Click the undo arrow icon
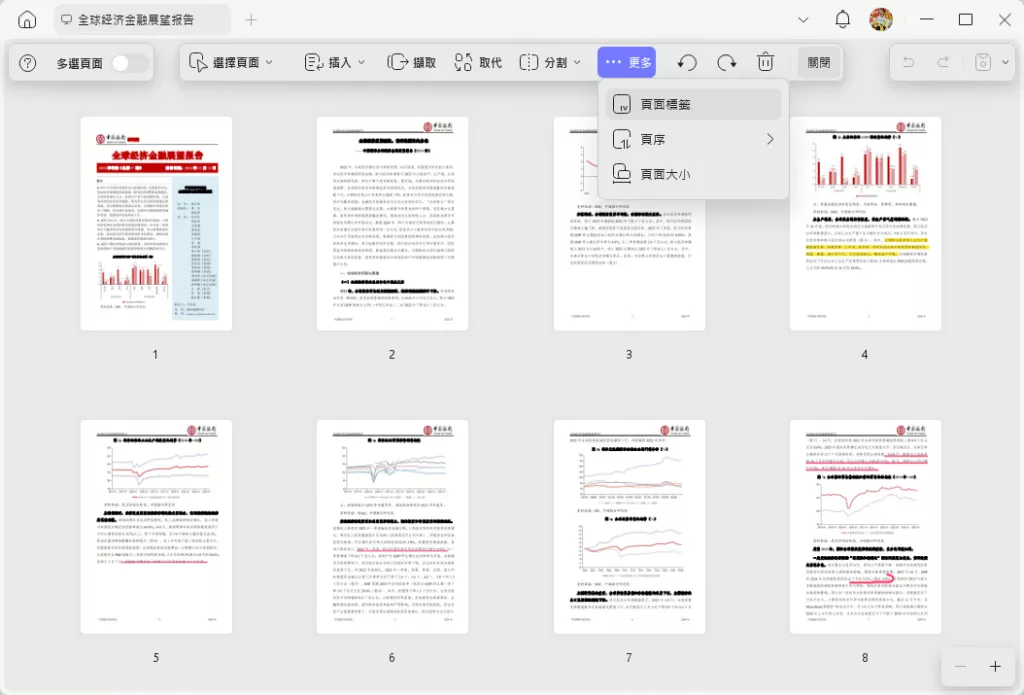 coord(908,63)
